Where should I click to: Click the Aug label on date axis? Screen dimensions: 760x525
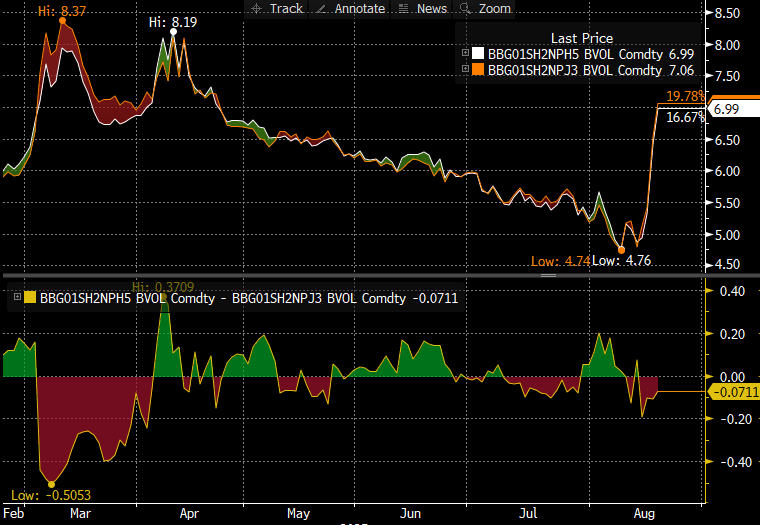pyautogui.click(x=644, y=513)
